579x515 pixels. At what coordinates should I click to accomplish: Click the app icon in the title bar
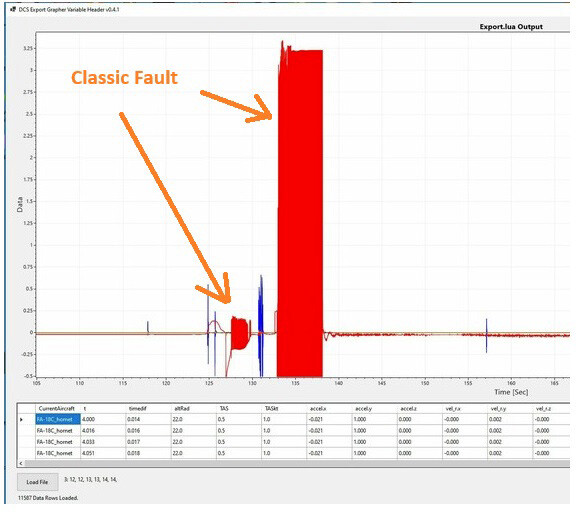13,9
